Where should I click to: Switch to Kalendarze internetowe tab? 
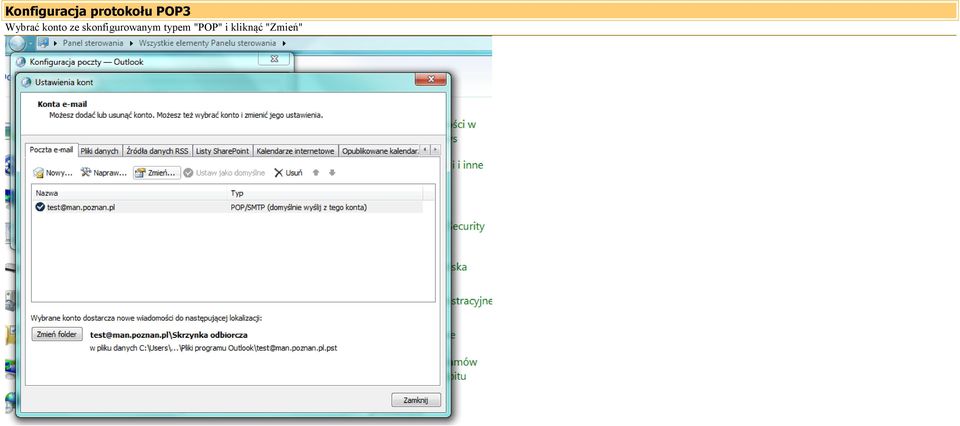point(295,151)
